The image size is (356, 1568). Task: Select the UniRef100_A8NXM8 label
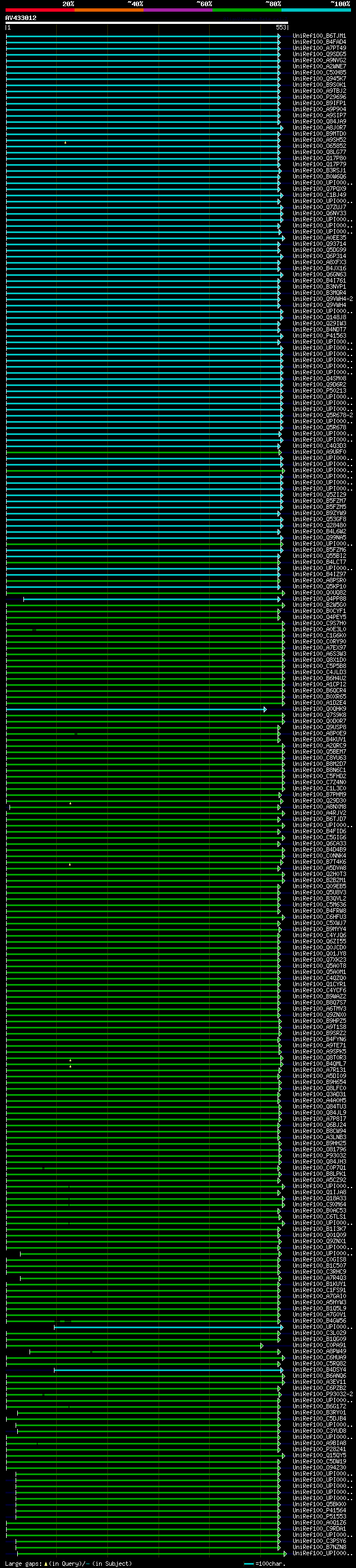(319, 807)
